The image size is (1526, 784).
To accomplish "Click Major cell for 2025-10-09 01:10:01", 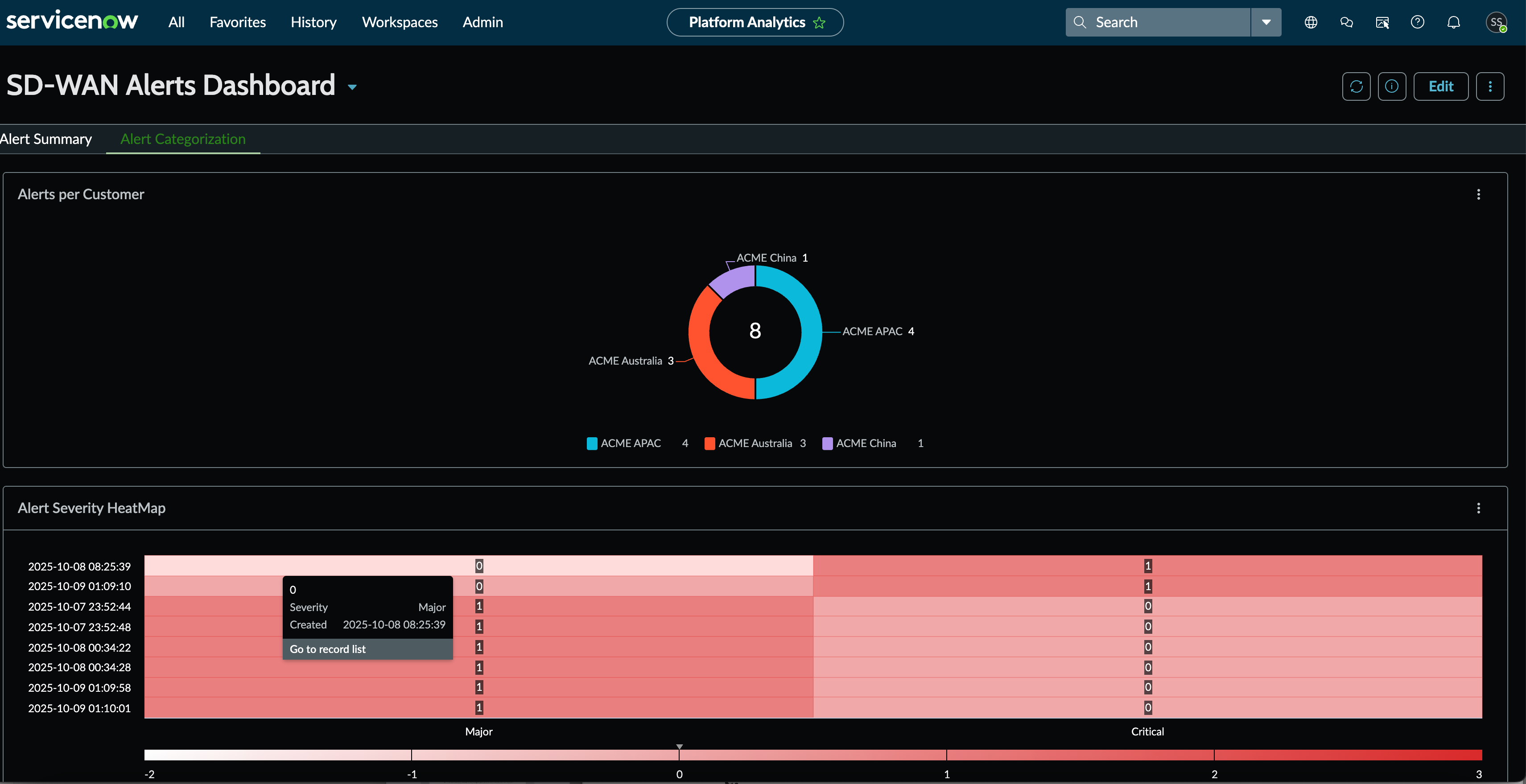I will point(478,708).
